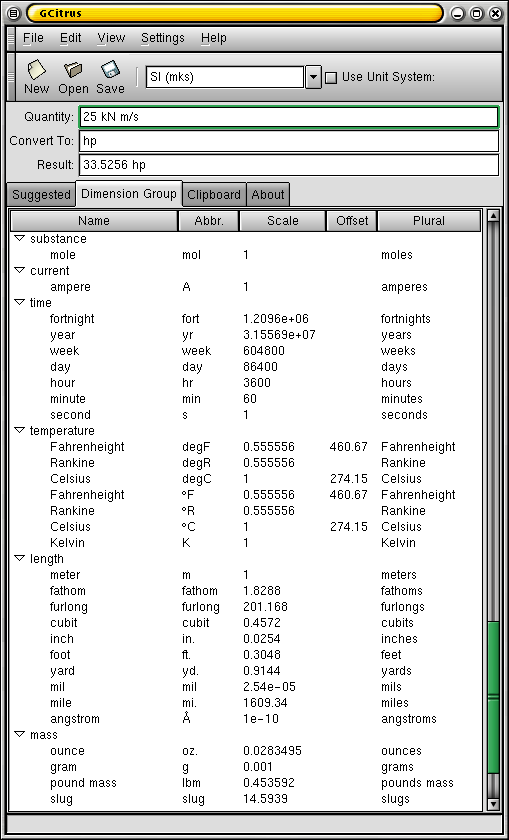Click the SI (mks) combo box text field
Image resolution: width=509 pixels, height=840 pixels.
224,77
